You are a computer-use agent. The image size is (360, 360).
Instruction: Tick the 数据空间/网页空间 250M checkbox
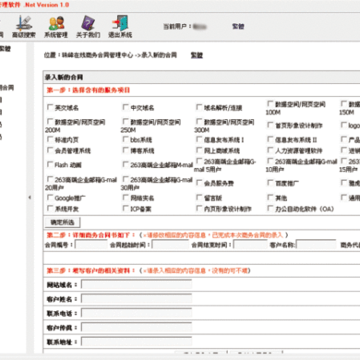click(126, 122)
